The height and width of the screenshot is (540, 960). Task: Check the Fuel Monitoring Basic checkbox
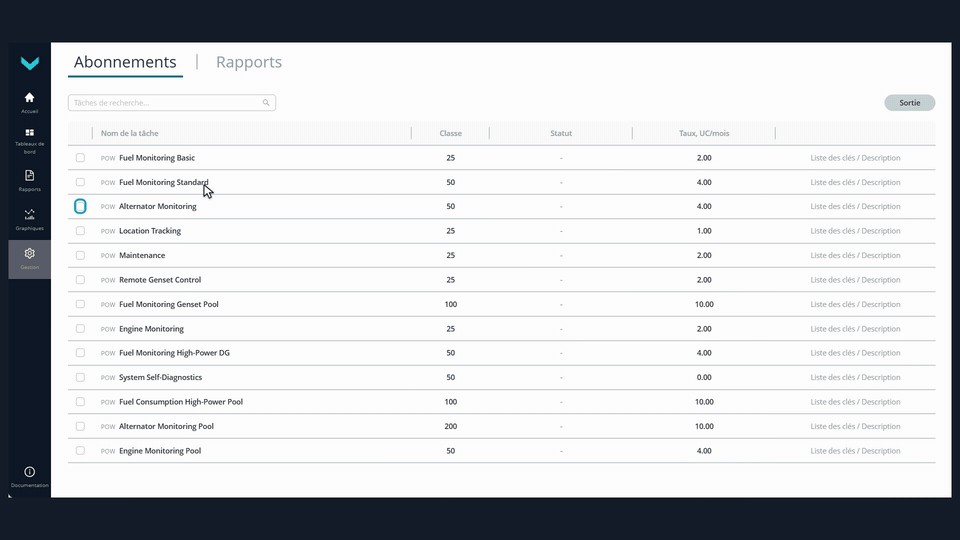(x=80, y=158)
